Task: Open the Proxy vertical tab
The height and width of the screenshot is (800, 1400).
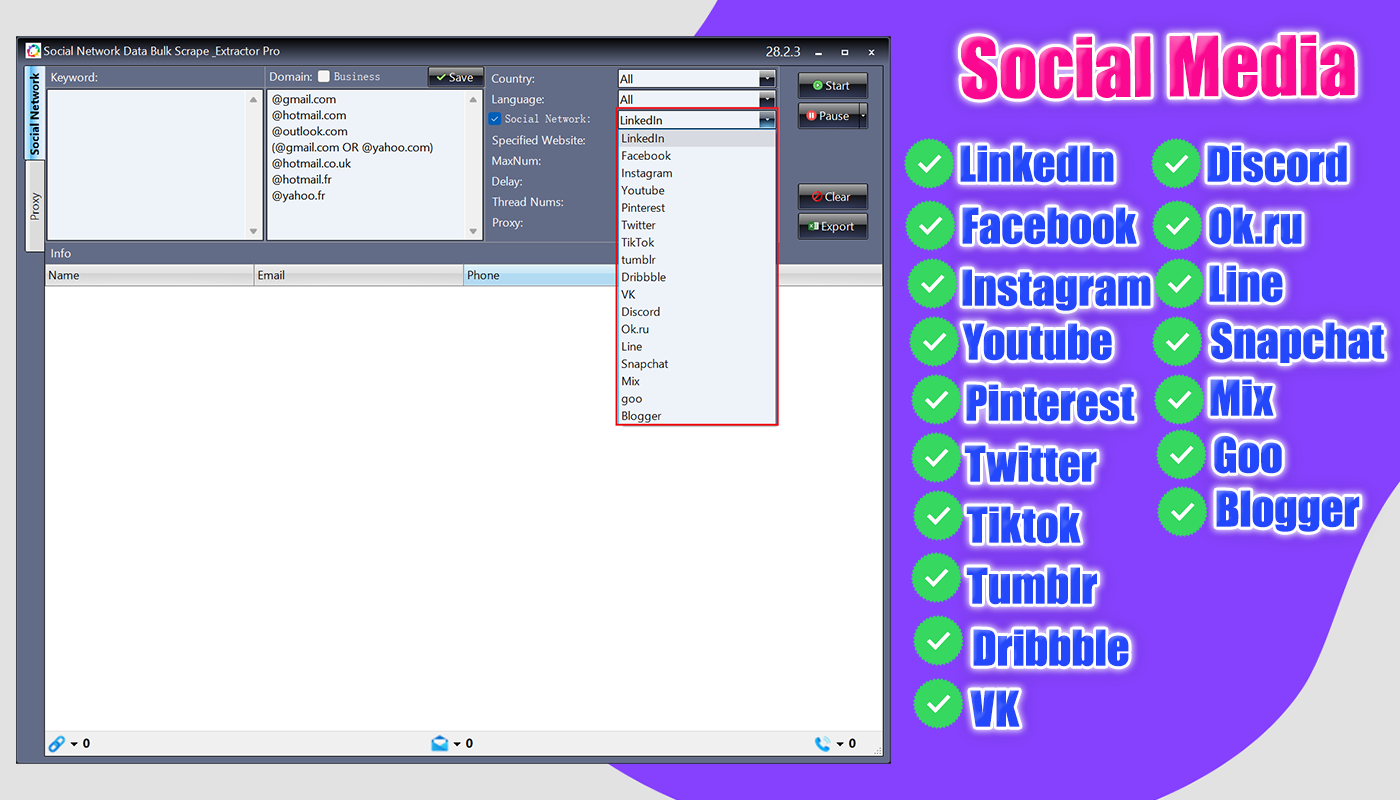Action: tap(34, 206)
